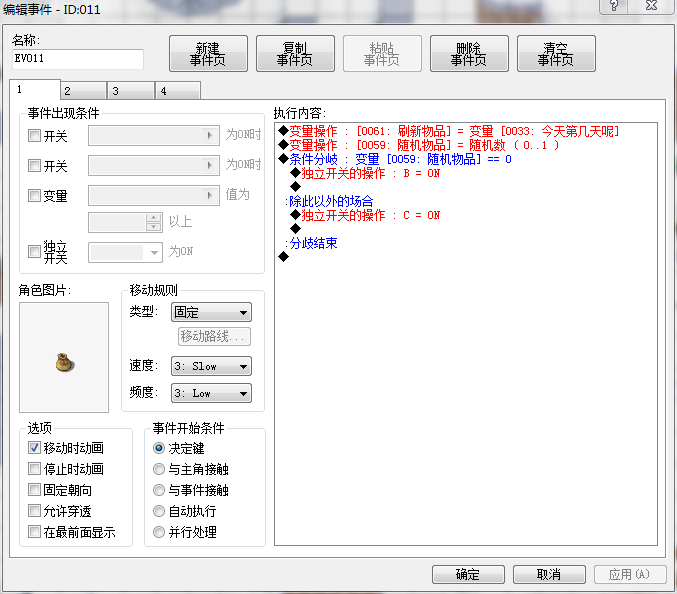Enable the 变量 condition checkbox
Image resolution: width=677 pixels, height=594 pixels.
coord(34,196)
